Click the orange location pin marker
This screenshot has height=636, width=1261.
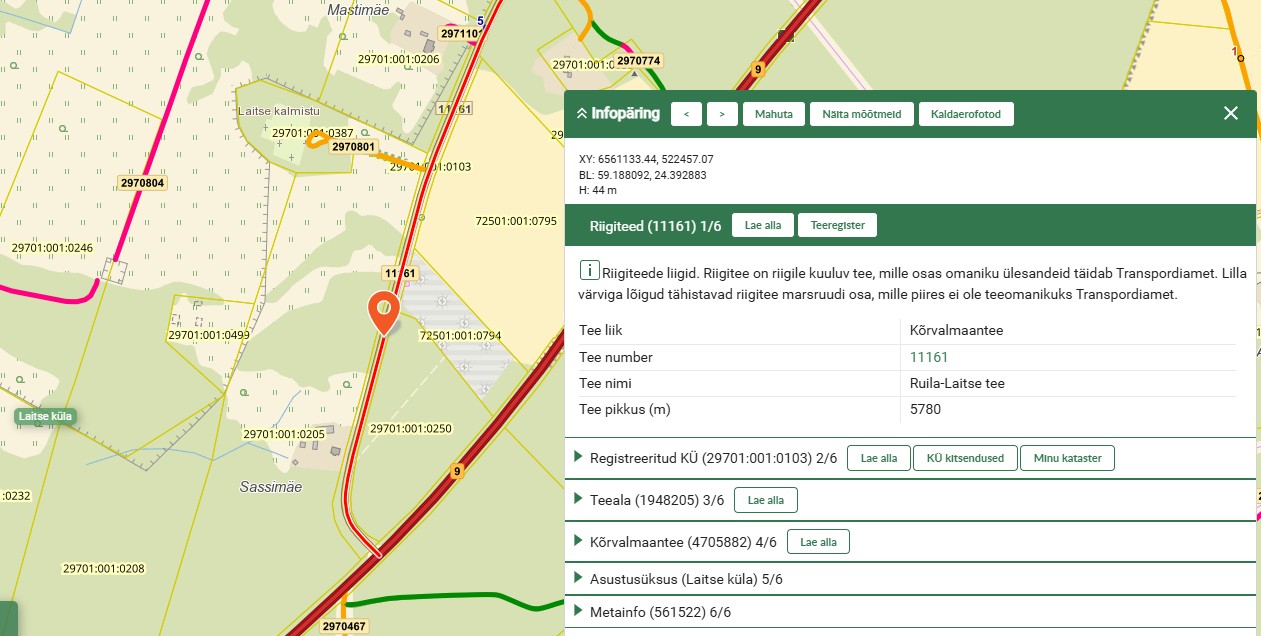[x=384, y=311]
